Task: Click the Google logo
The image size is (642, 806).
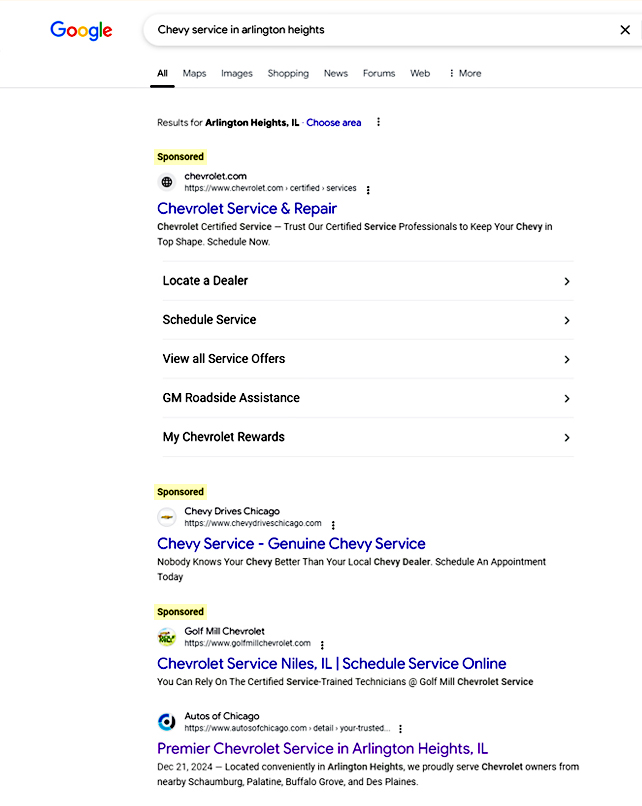Action: [81, 30]
